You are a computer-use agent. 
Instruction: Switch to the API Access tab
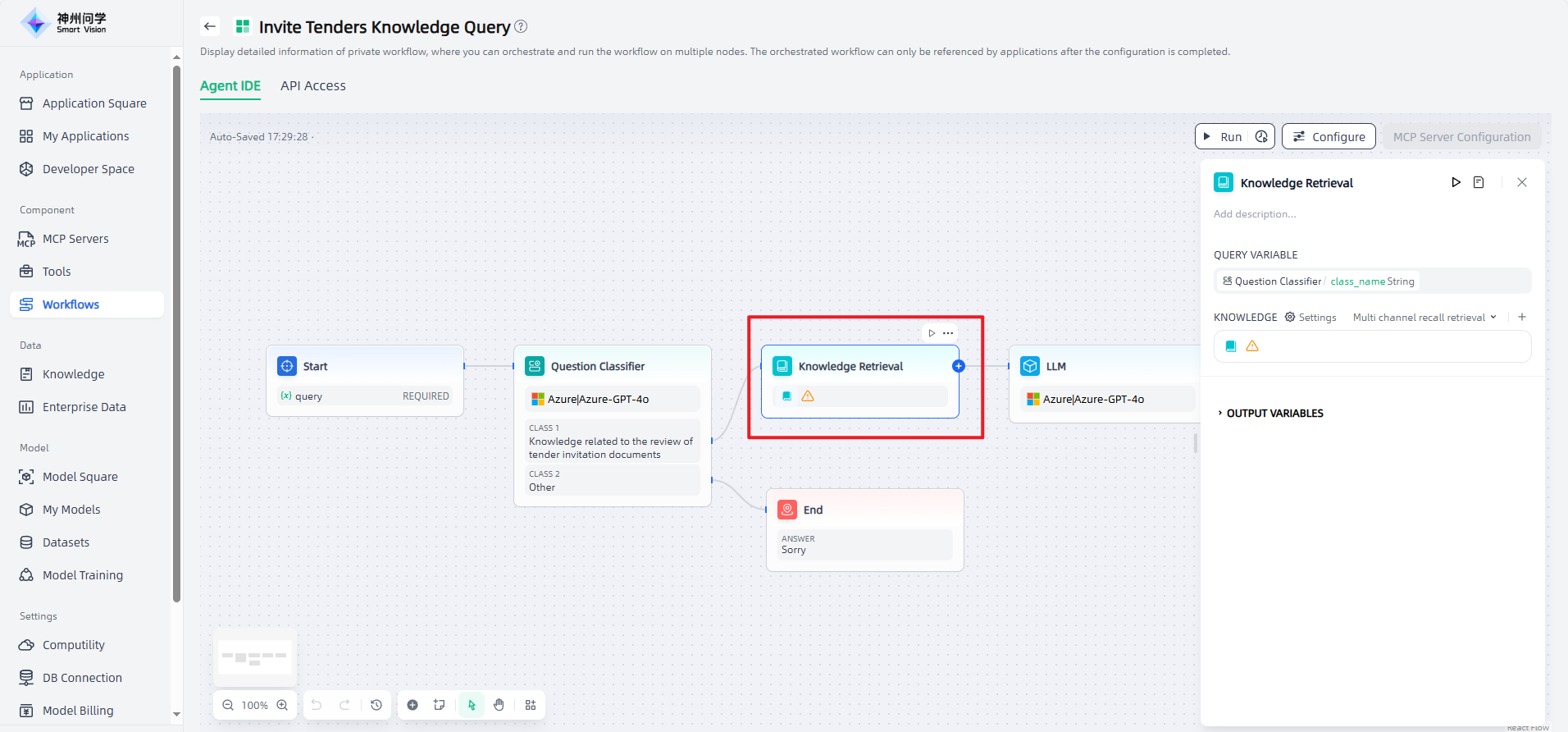coord(312,86)
